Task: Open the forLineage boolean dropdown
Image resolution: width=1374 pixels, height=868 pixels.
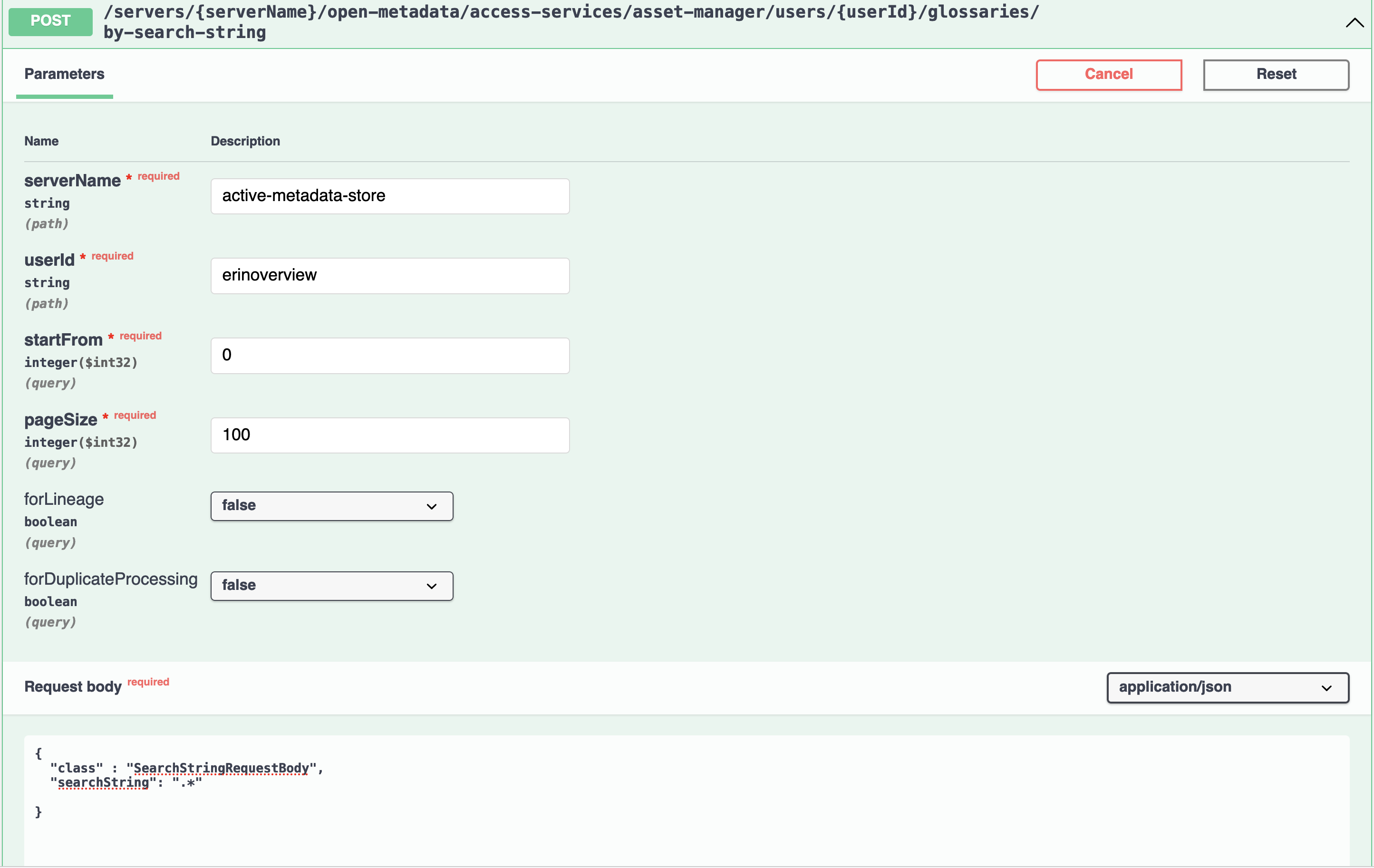Action: tap(331, 506)
